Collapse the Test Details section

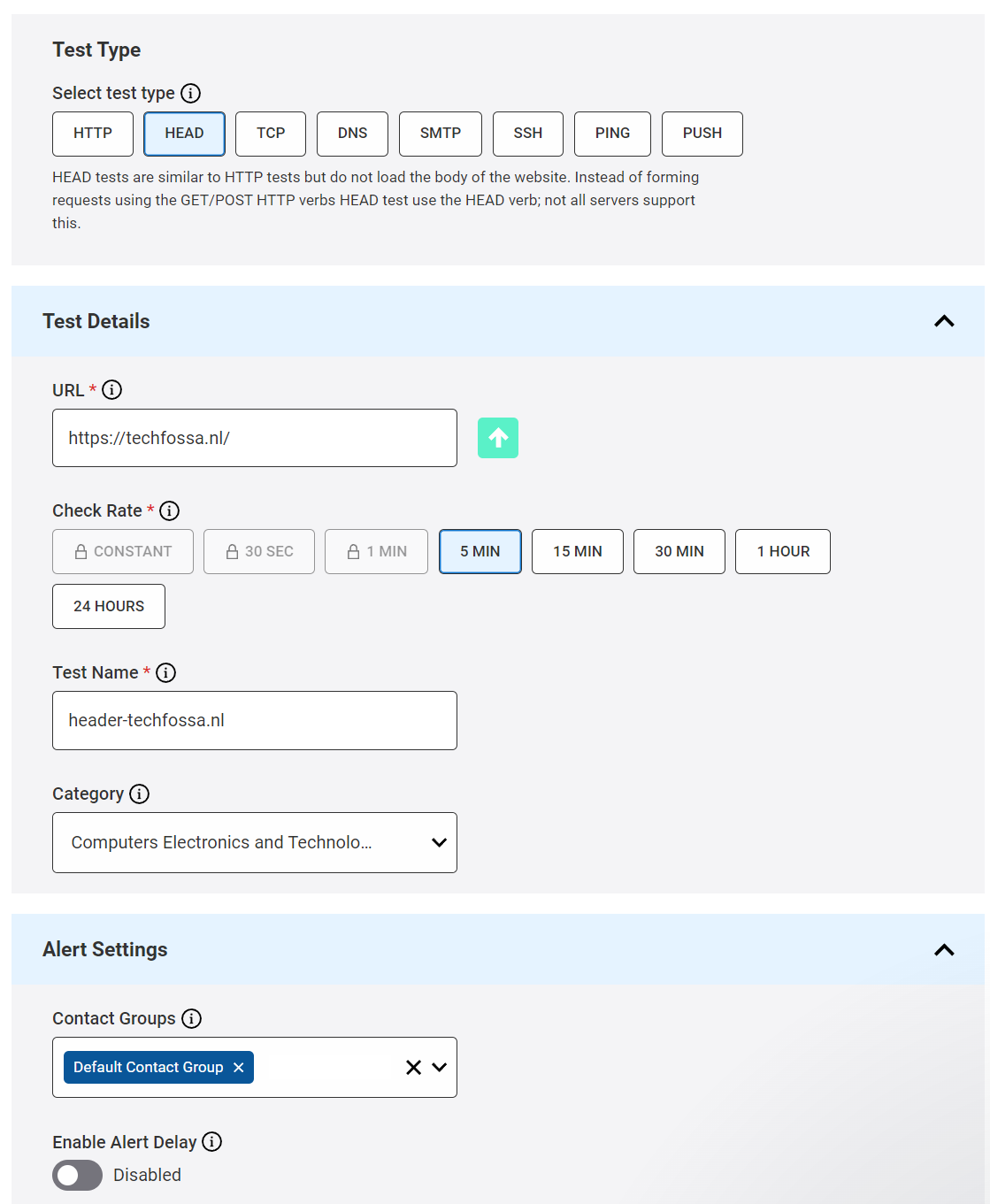(x=944, y=321)
